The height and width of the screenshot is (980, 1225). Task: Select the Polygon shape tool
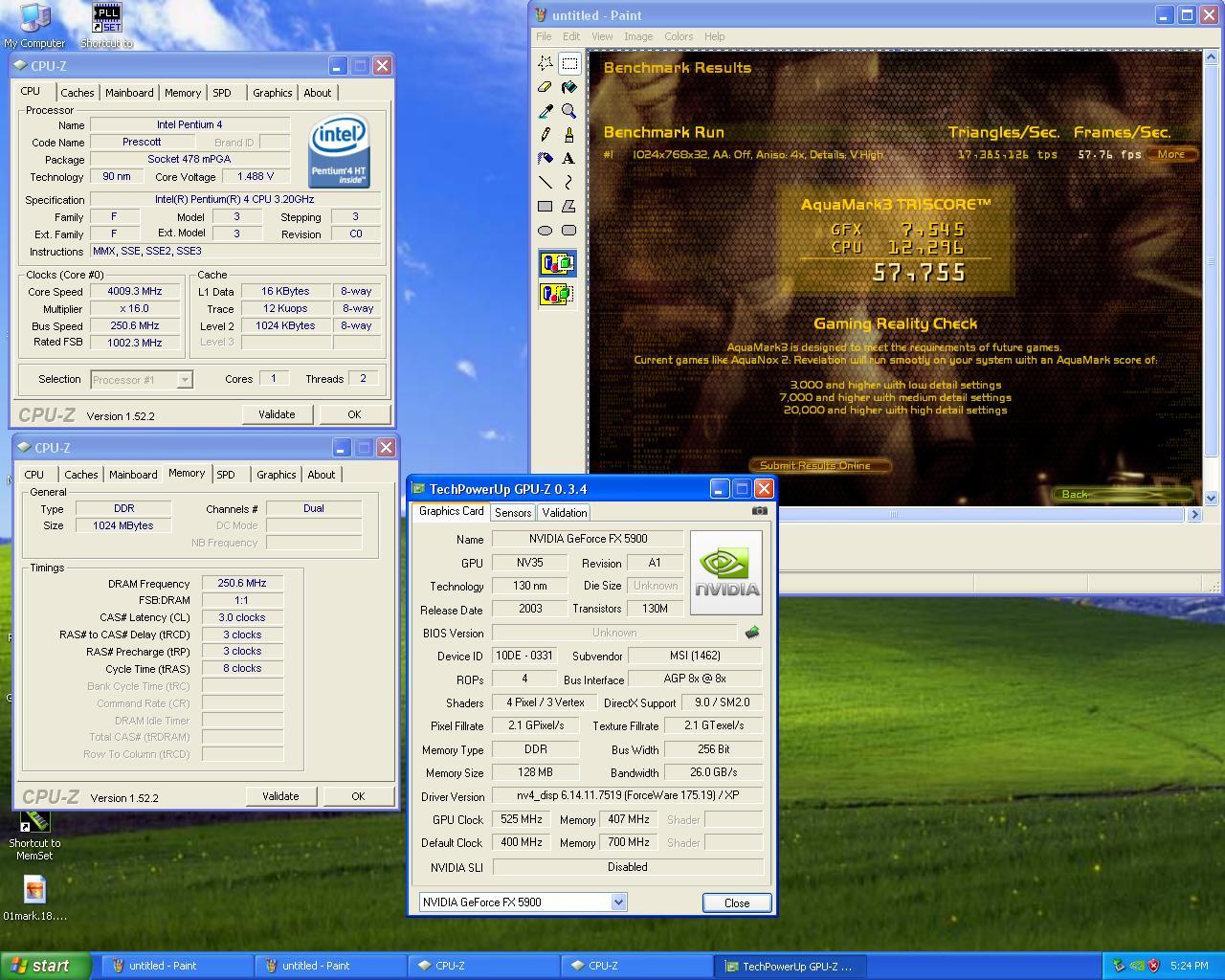(569, 206)
